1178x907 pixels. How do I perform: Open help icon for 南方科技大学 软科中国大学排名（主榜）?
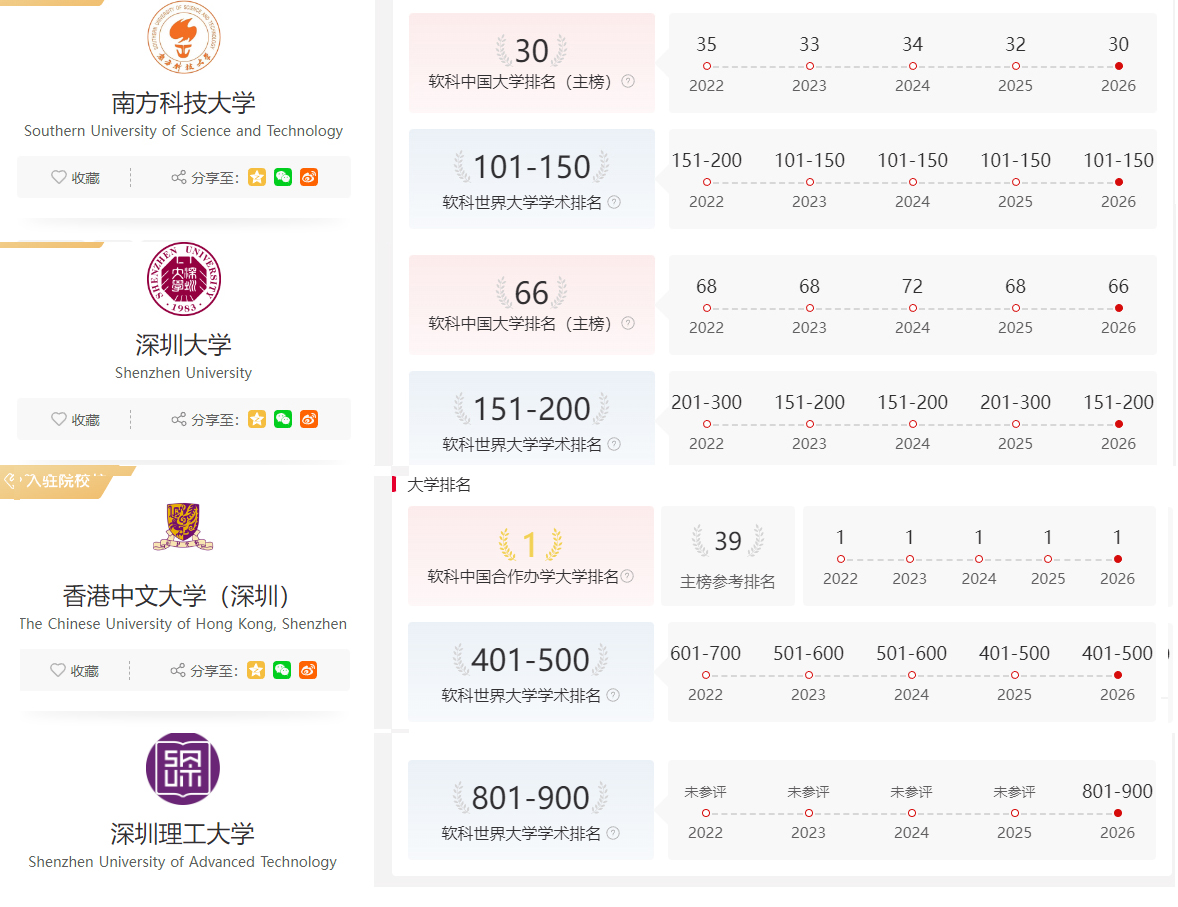click(628, 81)
